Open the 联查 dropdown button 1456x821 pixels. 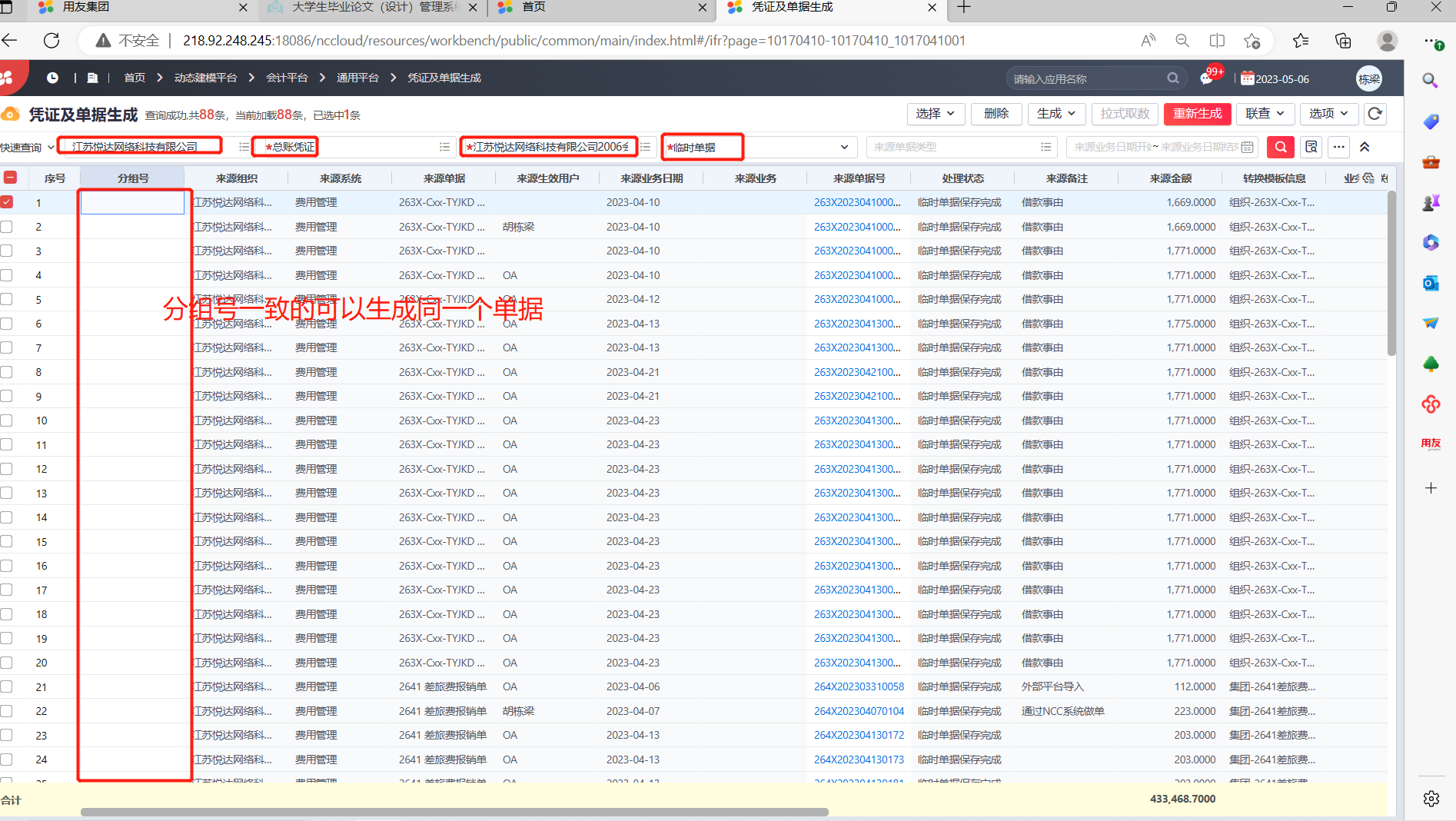(1265, 114)
